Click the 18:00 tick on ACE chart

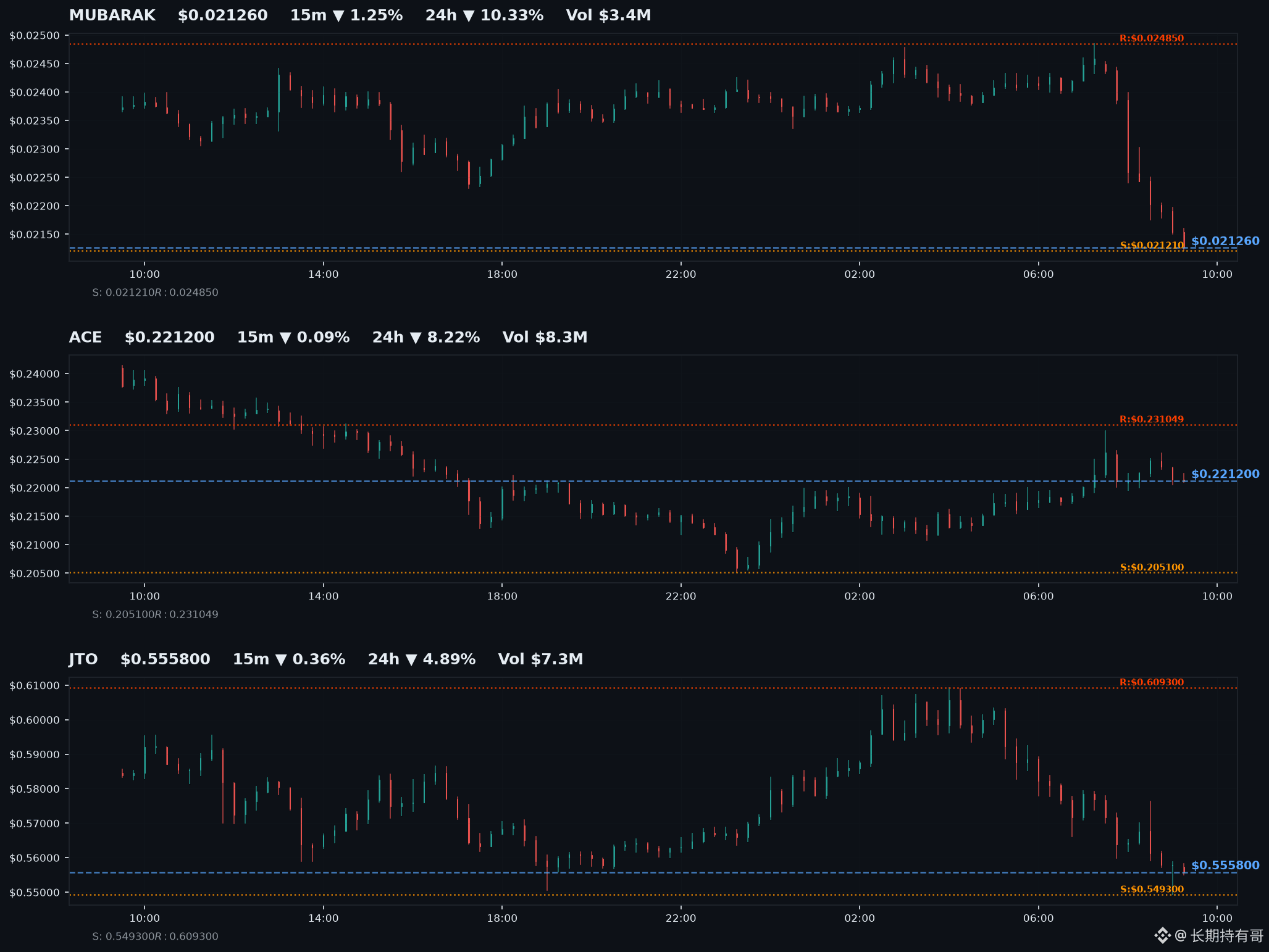click(502, 596)
